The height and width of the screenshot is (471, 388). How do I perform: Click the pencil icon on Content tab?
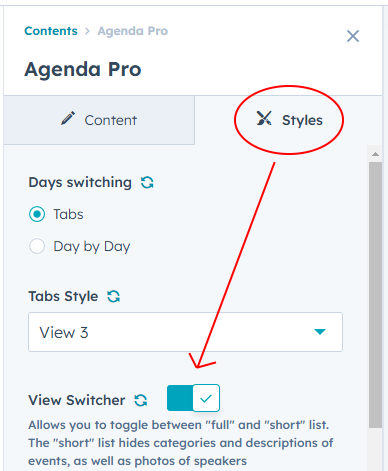tap(68, 119)
